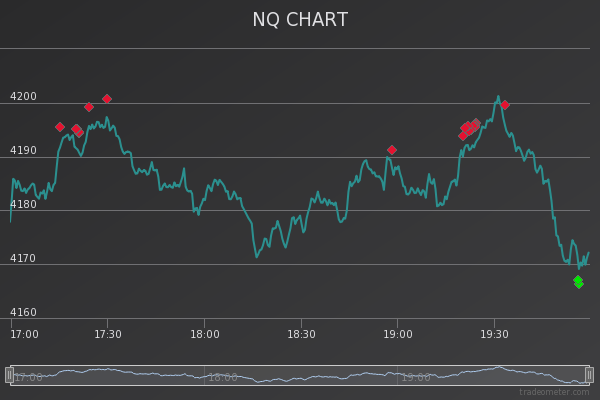
Task: Open the trademeter.com watermark link
Action: tap(553, 392)
